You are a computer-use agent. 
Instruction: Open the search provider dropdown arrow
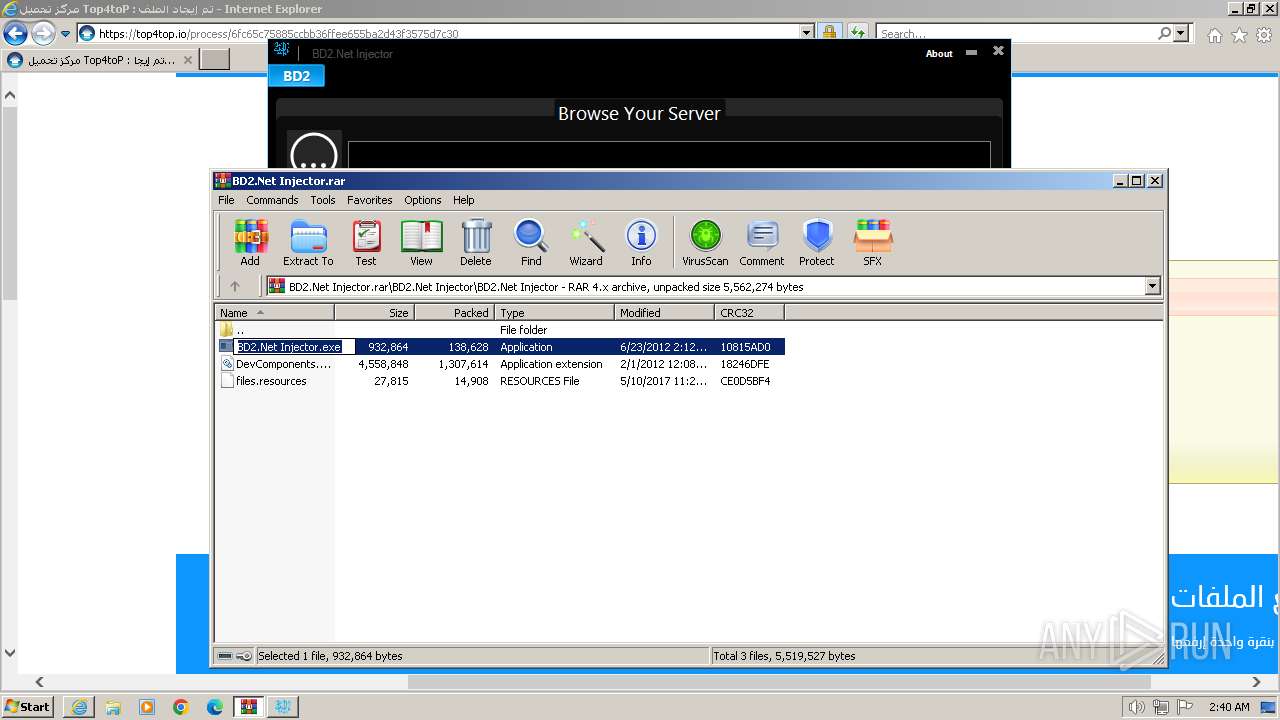point(1181,33)
